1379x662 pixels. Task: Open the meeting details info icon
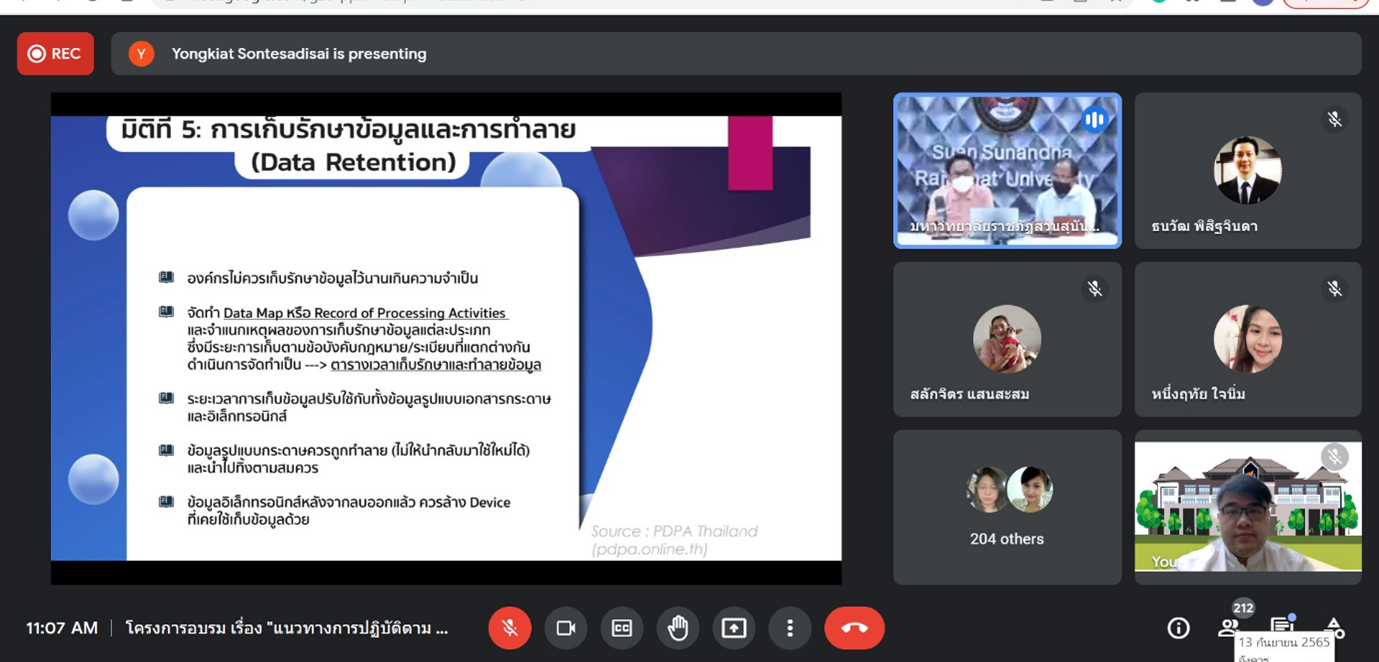pyautogui.click(x=1178, y=628)
